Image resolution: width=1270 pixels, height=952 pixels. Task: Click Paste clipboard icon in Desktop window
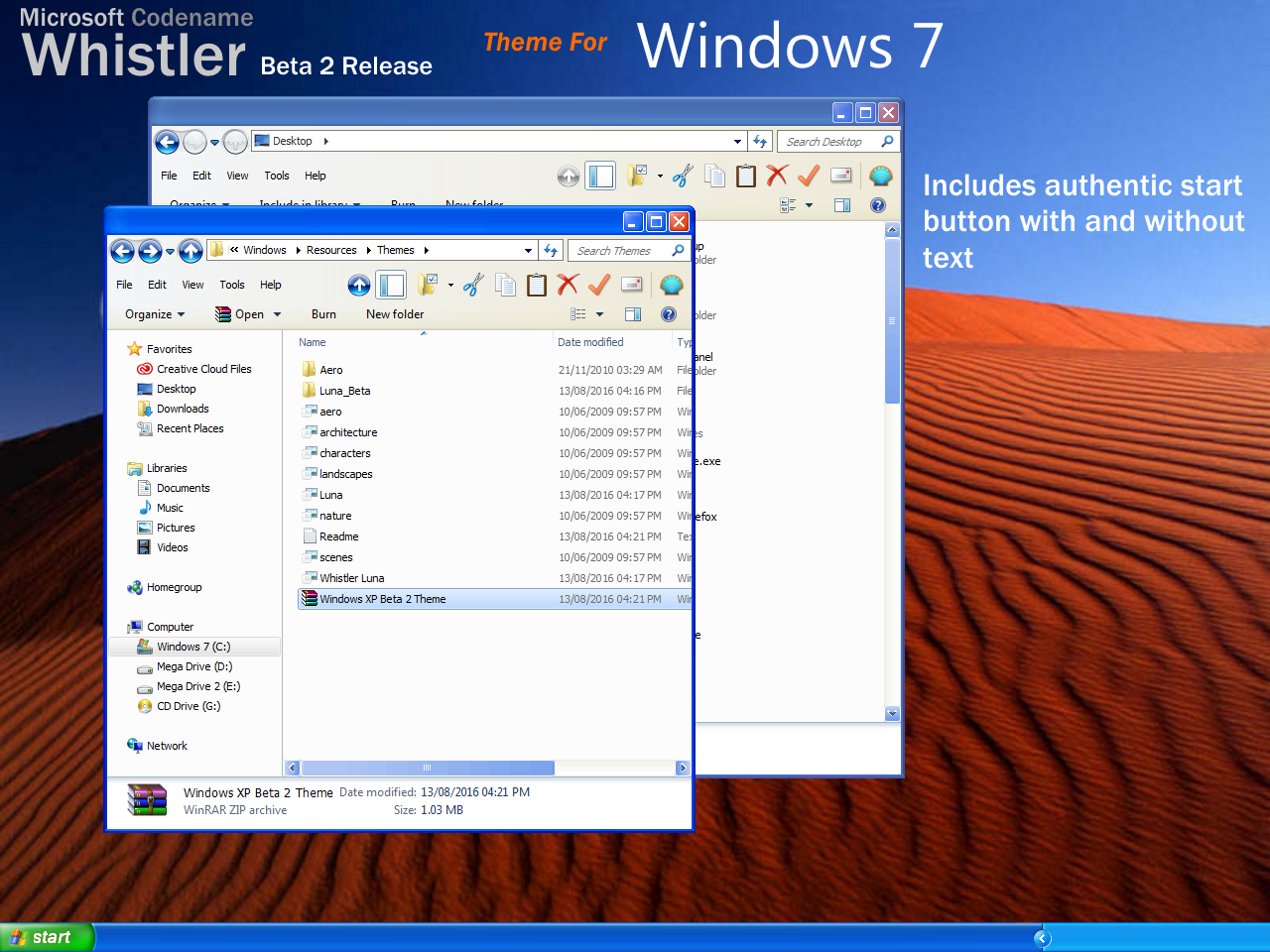746,177
